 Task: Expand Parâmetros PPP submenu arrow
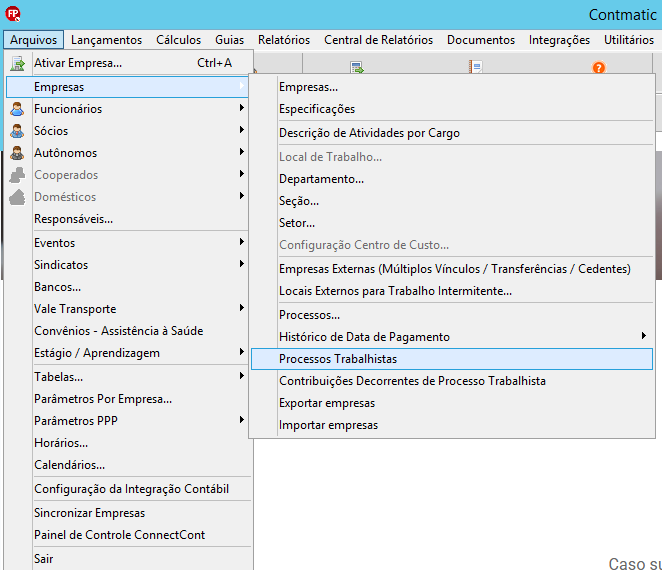click(x=241, y=420)
